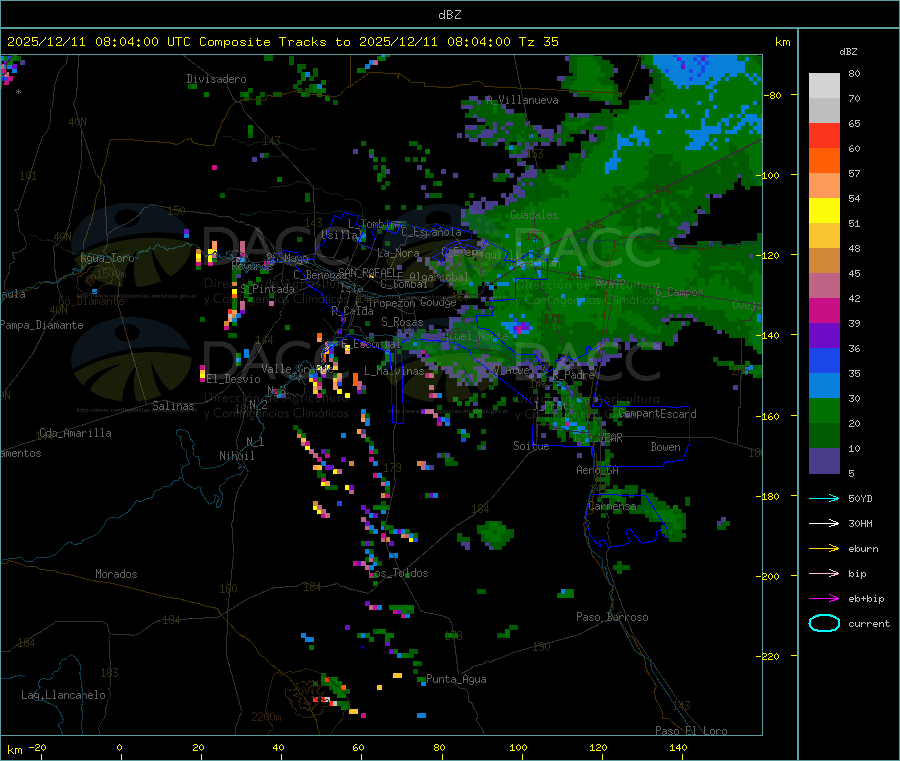Click the Lag.Llancanelo label
Screen dimensions: 900x761
click(63, 695)
